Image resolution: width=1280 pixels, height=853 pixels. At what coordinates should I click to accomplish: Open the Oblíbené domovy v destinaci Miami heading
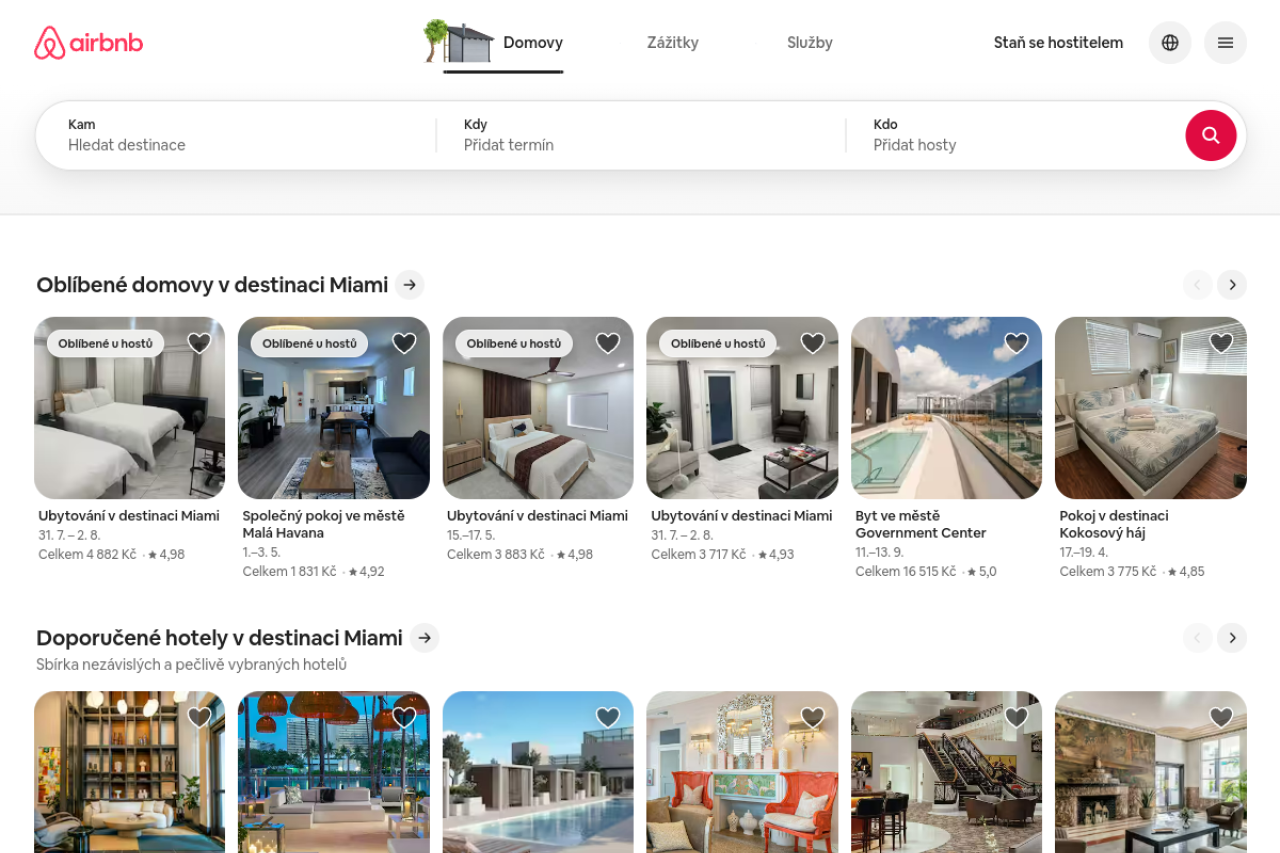coord(212,285)
